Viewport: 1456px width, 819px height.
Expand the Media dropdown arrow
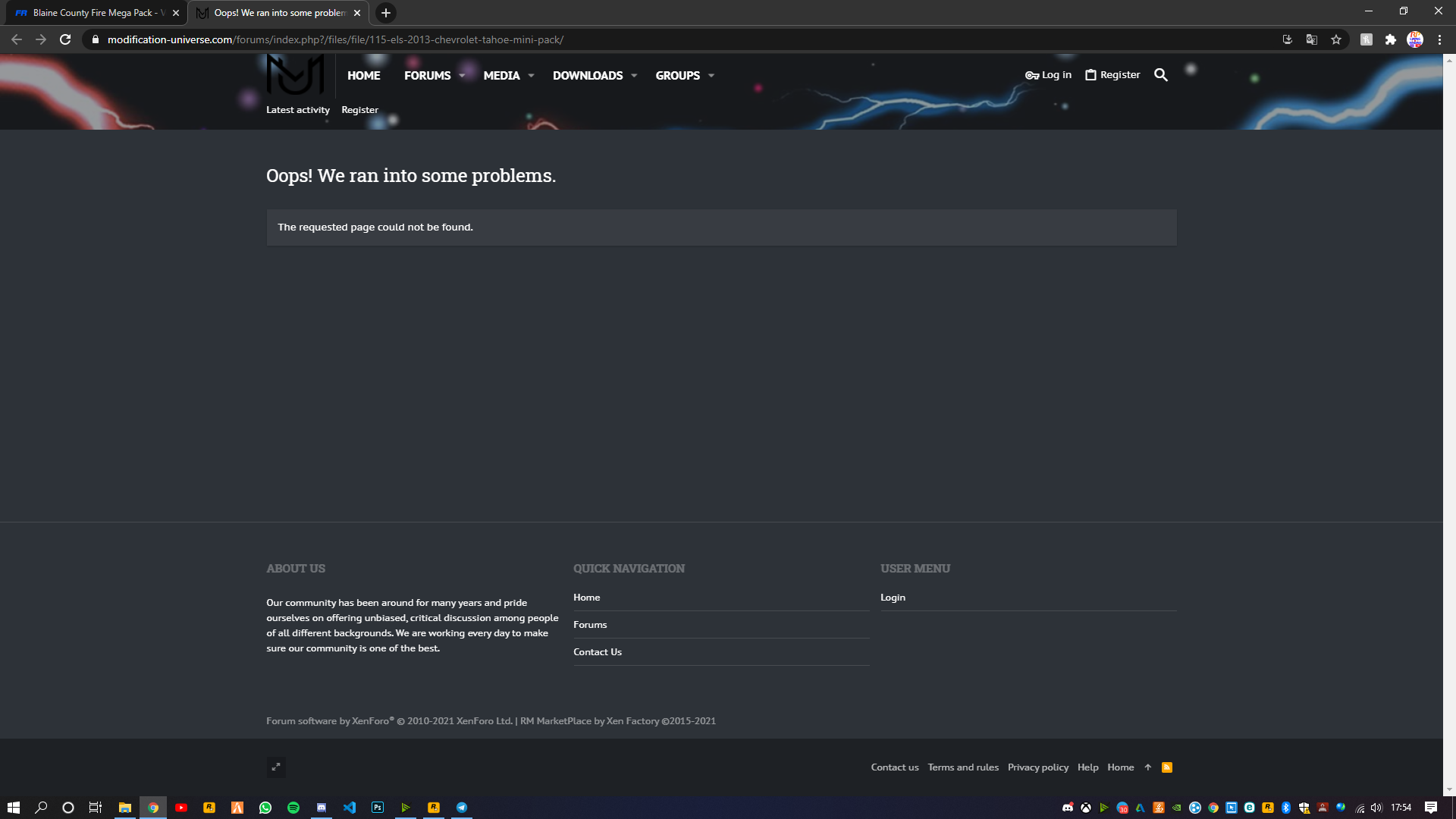click(x=531, y=76)
